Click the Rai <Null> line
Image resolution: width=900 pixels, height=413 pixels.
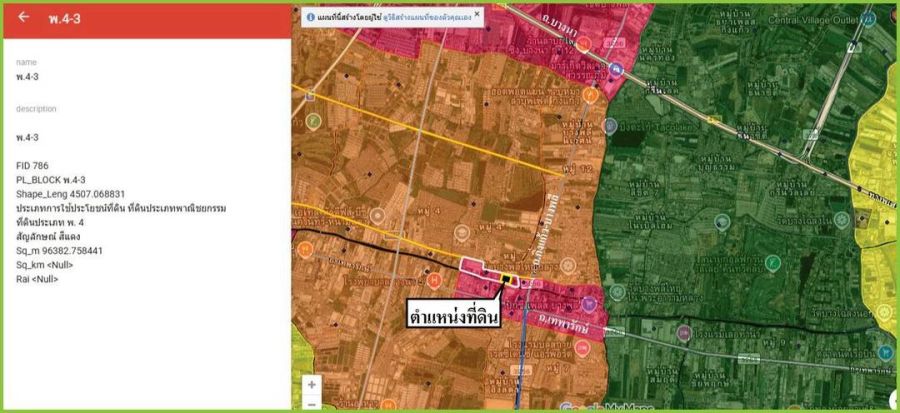tap(37, 279)
